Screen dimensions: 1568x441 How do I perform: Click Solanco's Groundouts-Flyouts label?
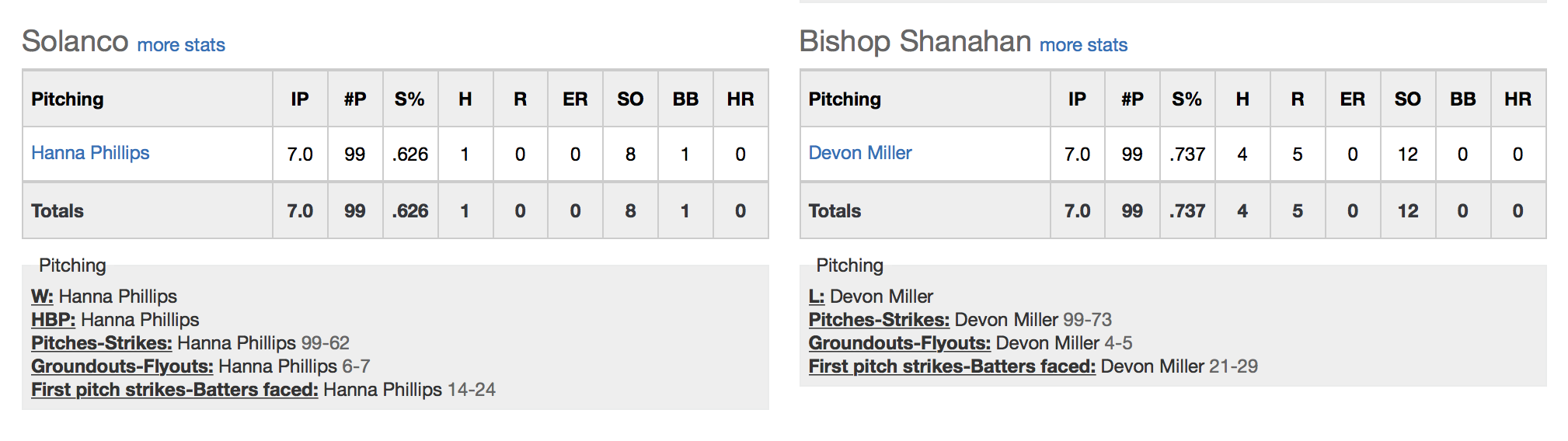coord(122,366)
